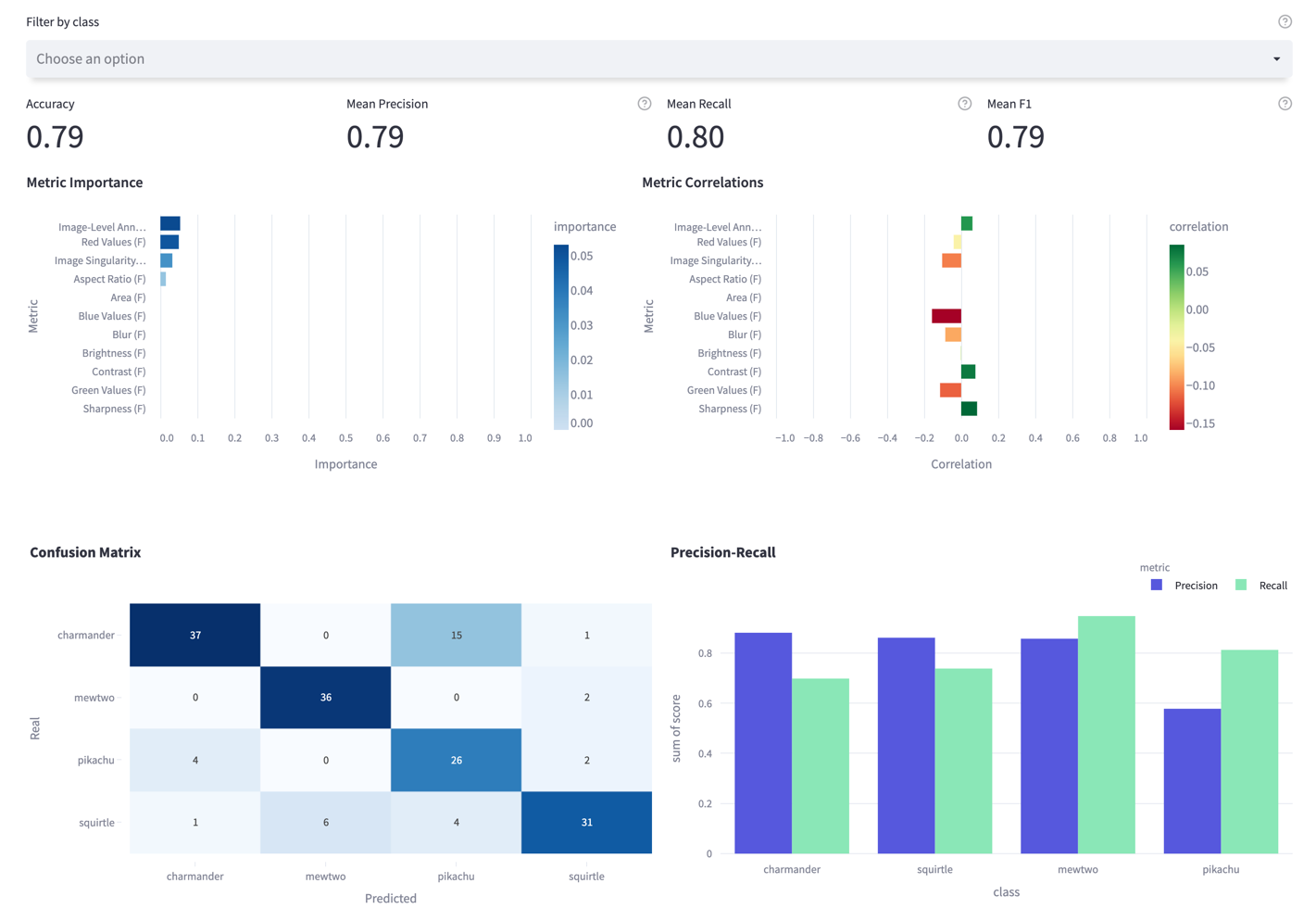The width and height of the screenshot is (1316, 921).
Task: Select confusion cell charmander-charmander 37
Action: (x=194, y=635)
